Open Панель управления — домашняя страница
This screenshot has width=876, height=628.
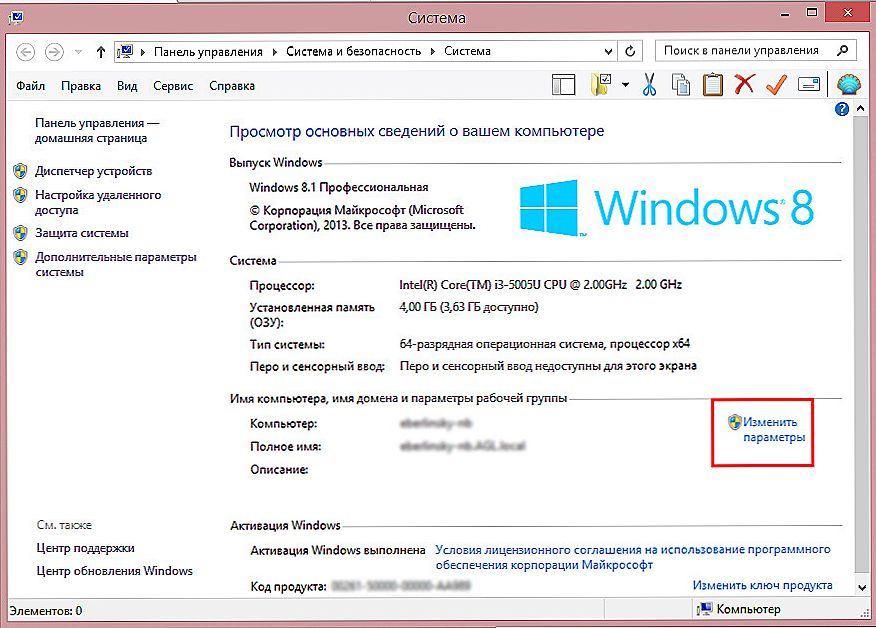click(97, 131)
